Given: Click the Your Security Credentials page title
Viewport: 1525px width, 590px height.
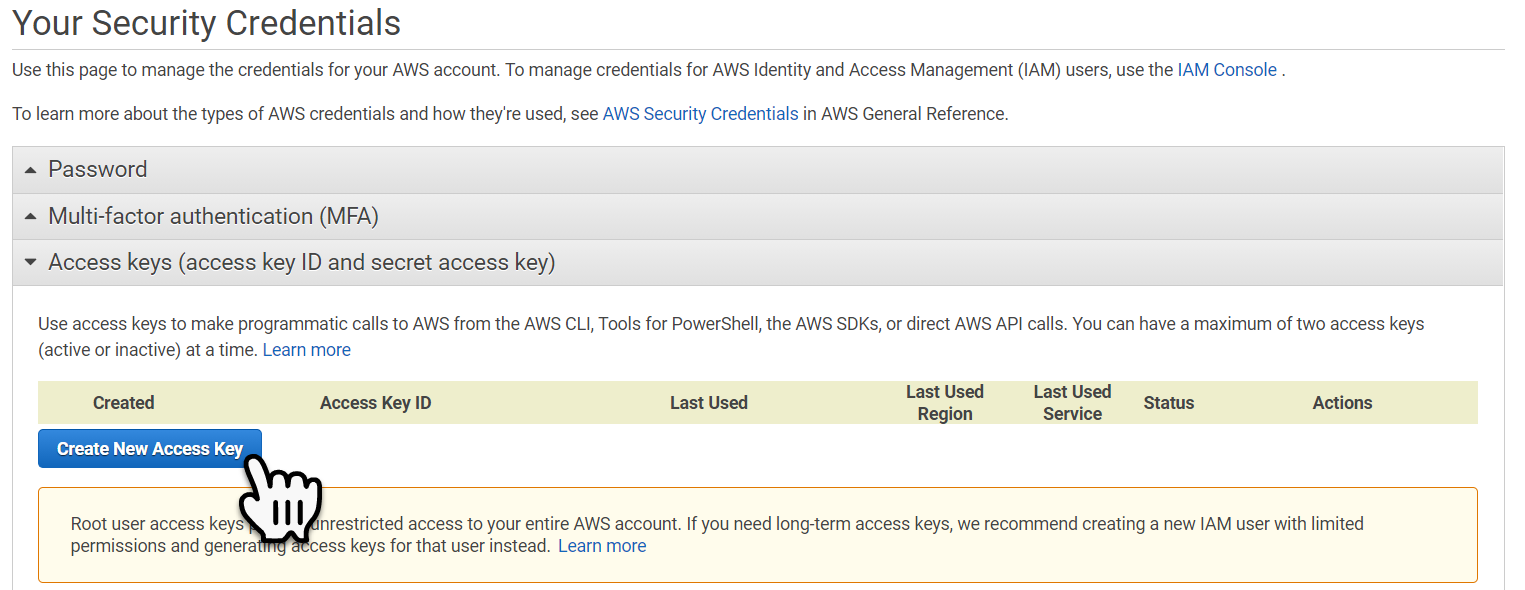Looking at the screenshot, I should click(x=206, y=22).
